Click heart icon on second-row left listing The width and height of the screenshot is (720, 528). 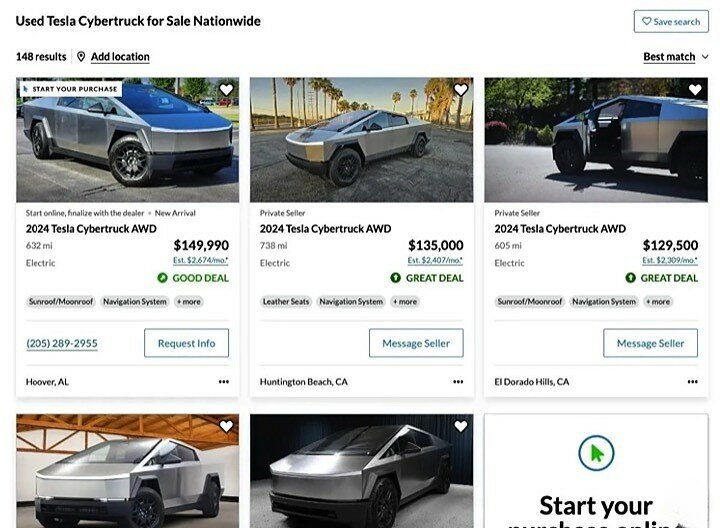[x=226, y=427]
